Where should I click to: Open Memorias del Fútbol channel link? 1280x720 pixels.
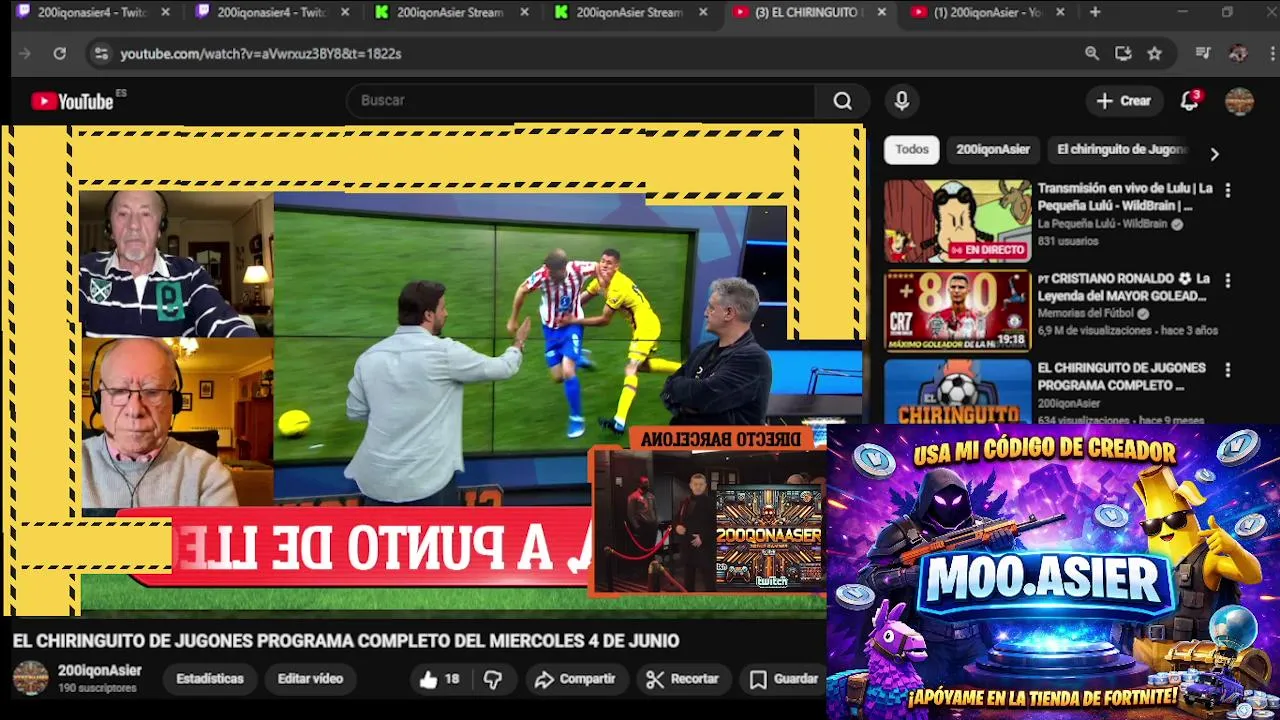[1086, 314]
